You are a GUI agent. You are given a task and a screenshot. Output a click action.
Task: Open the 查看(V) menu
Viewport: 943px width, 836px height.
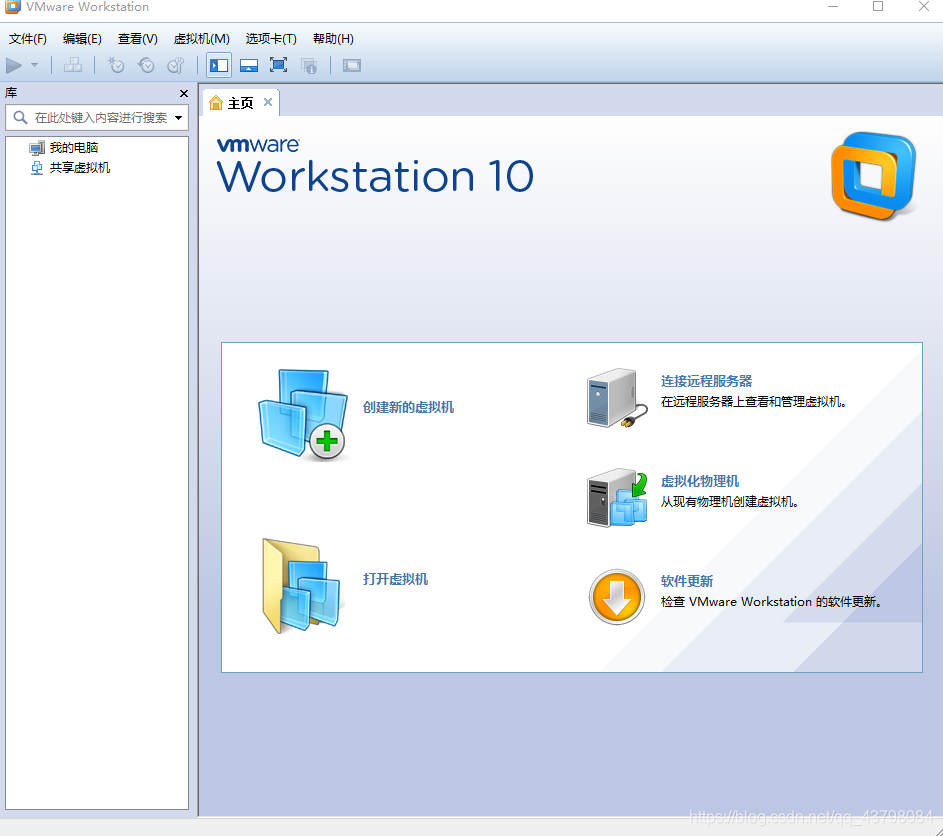pyautogui.click(x=138, y=38)
